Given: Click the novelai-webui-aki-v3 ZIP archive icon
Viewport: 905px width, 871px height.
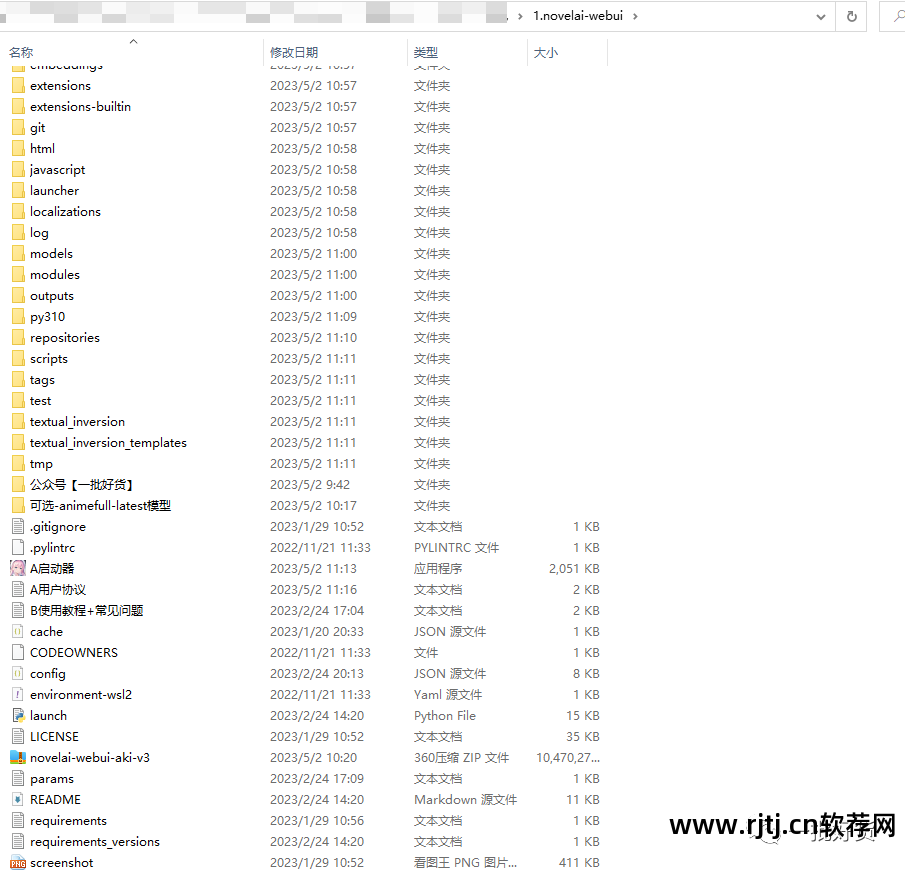Looking at the screenshot, I should coord(18,758).
